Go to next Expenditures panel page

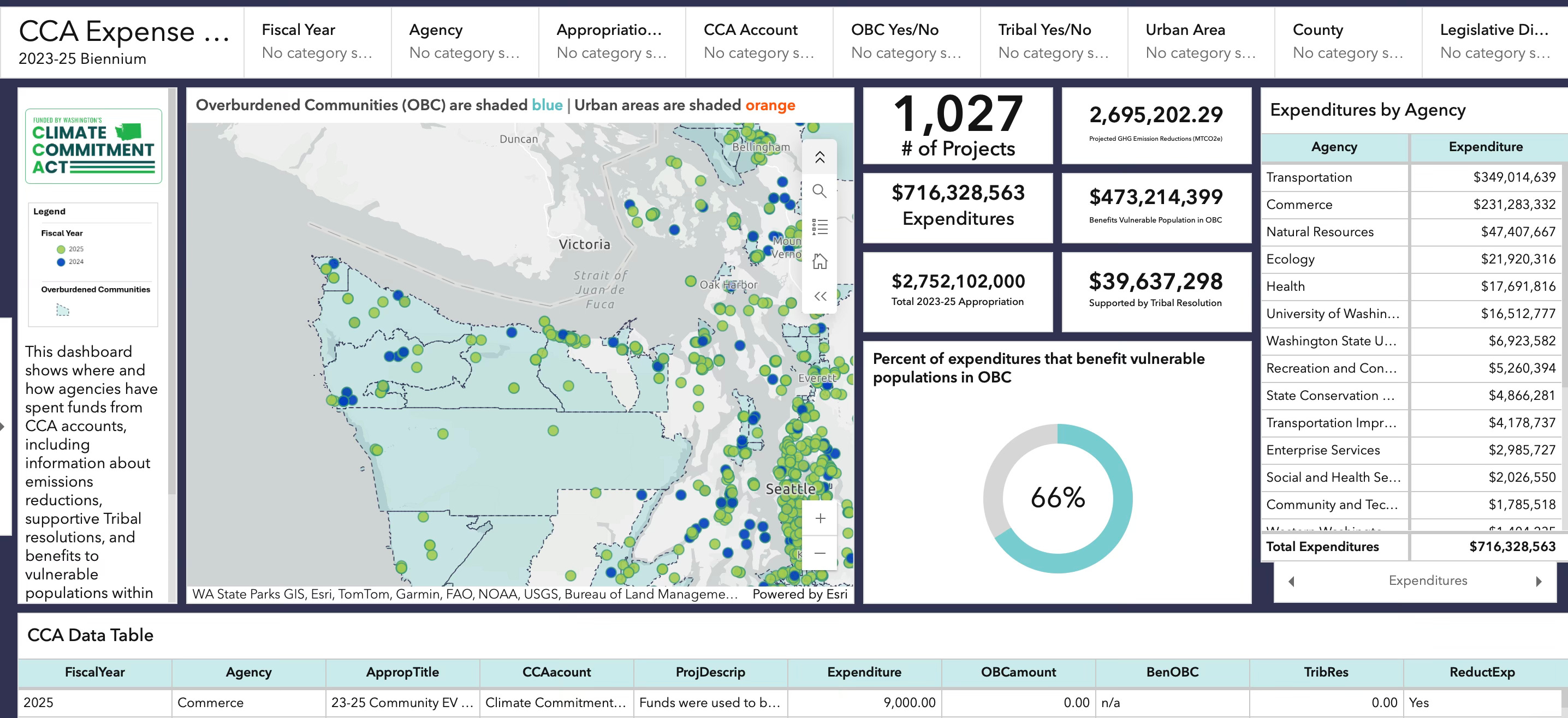point(1538,581)
